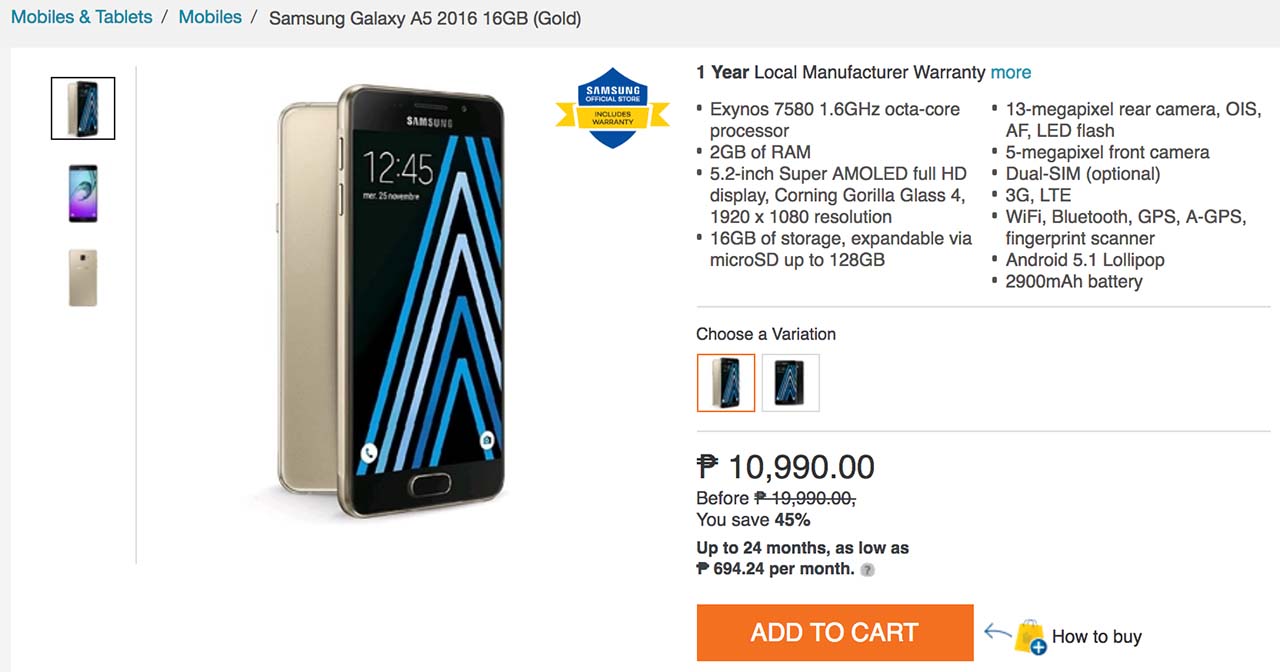This screenshot has height=672, width=1280.
Task: Click the main Galaxy A5 product image
Action: pos(390,300)
